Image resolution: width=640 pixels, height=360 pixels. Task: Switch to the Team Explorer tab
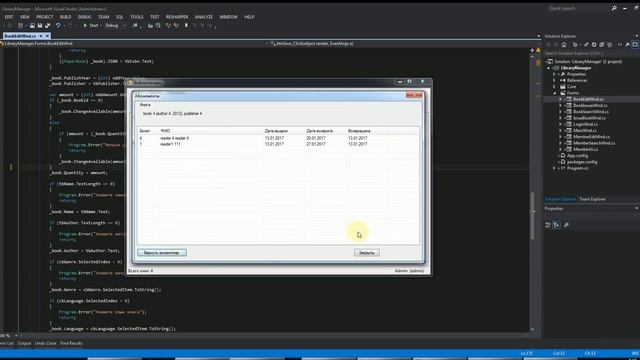pyautogui.click(x=592, y=199)
